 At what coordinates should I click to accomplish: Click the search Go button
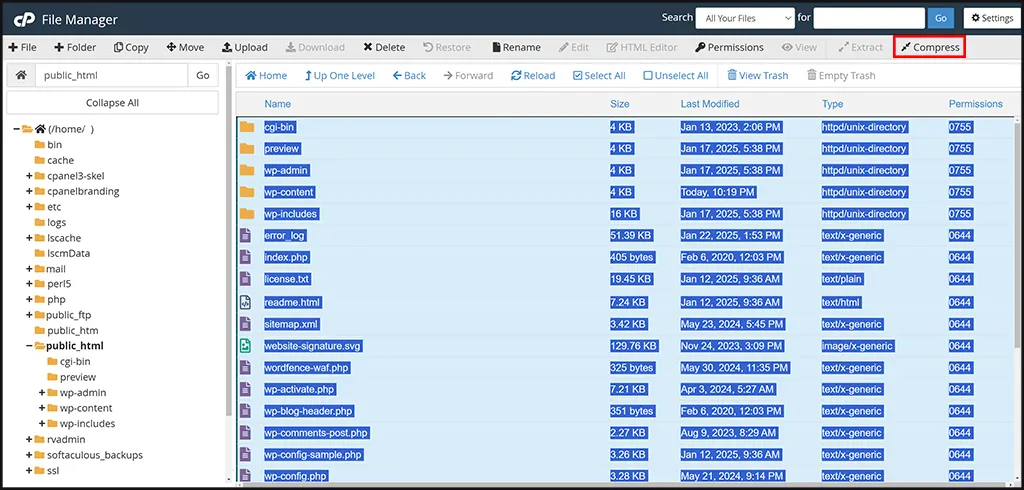pos(940,18)
